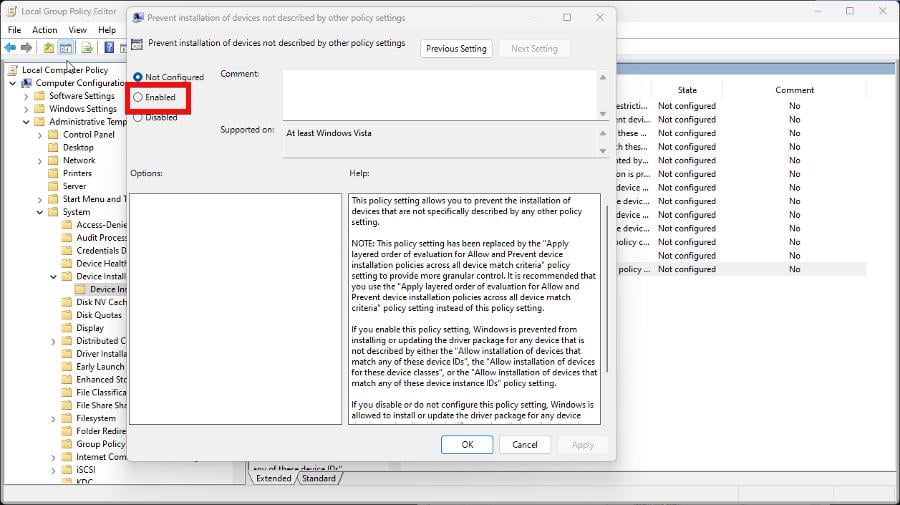Collapse the System tree node

pyautogui.click(x=40, y=212)
